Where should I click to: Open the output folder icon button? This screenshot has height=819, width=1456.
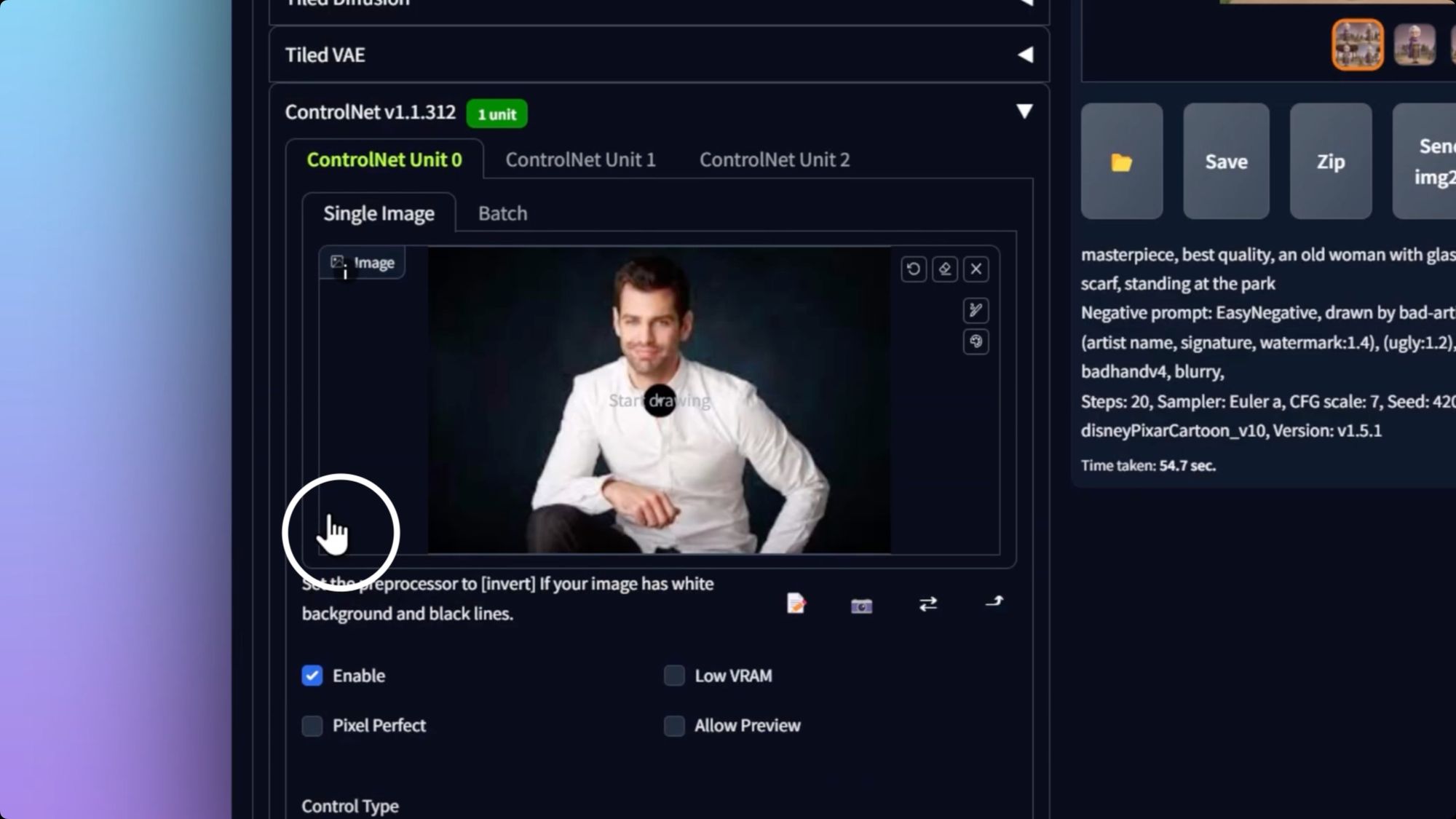(x=1121, y=162)
